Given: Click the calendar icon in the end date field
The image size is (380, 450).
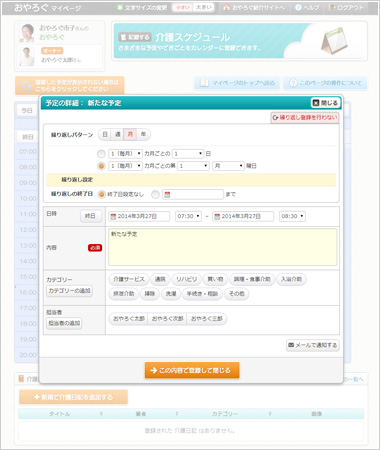Looking at the screenshot, I should point(217,217).
